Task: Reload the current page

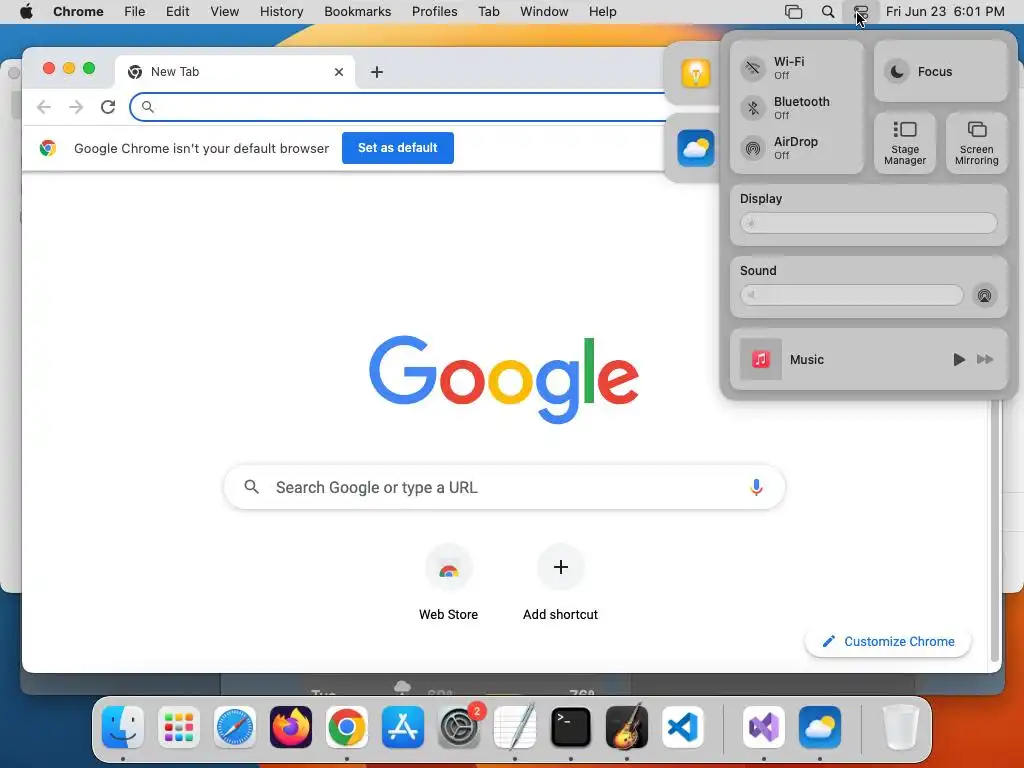Action: [x=108, y=107]
